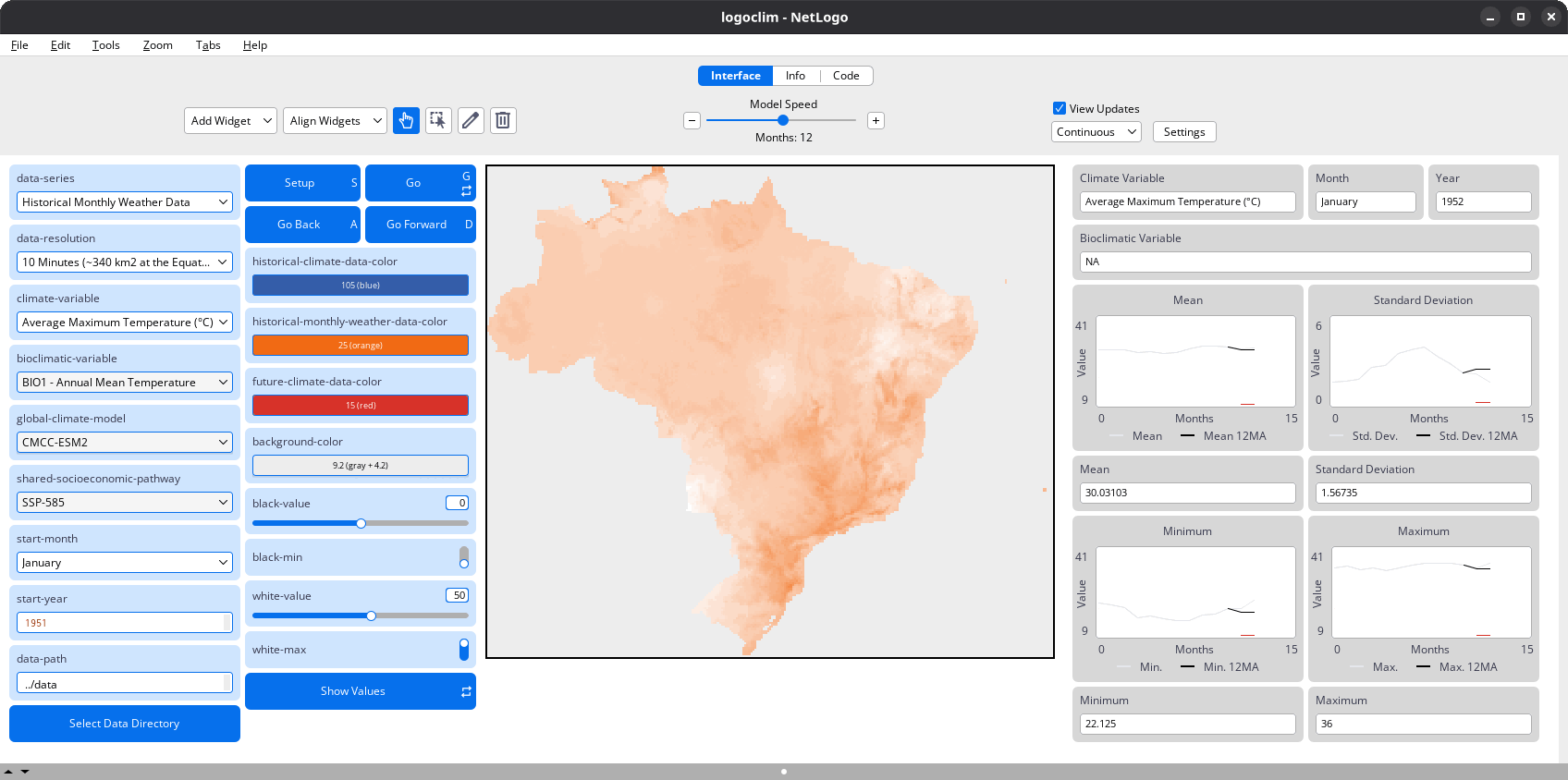Image resolution: width=1568 pixels, height=780 pixels.
Task: Open the data-series dropdown
Action: pyautogui.click(x=125, y=202)
